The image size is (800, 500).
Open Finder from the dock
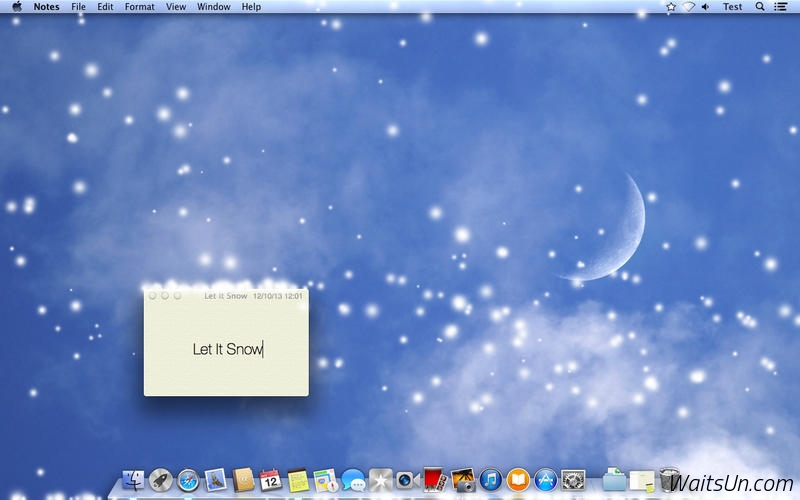pos(133,481)
